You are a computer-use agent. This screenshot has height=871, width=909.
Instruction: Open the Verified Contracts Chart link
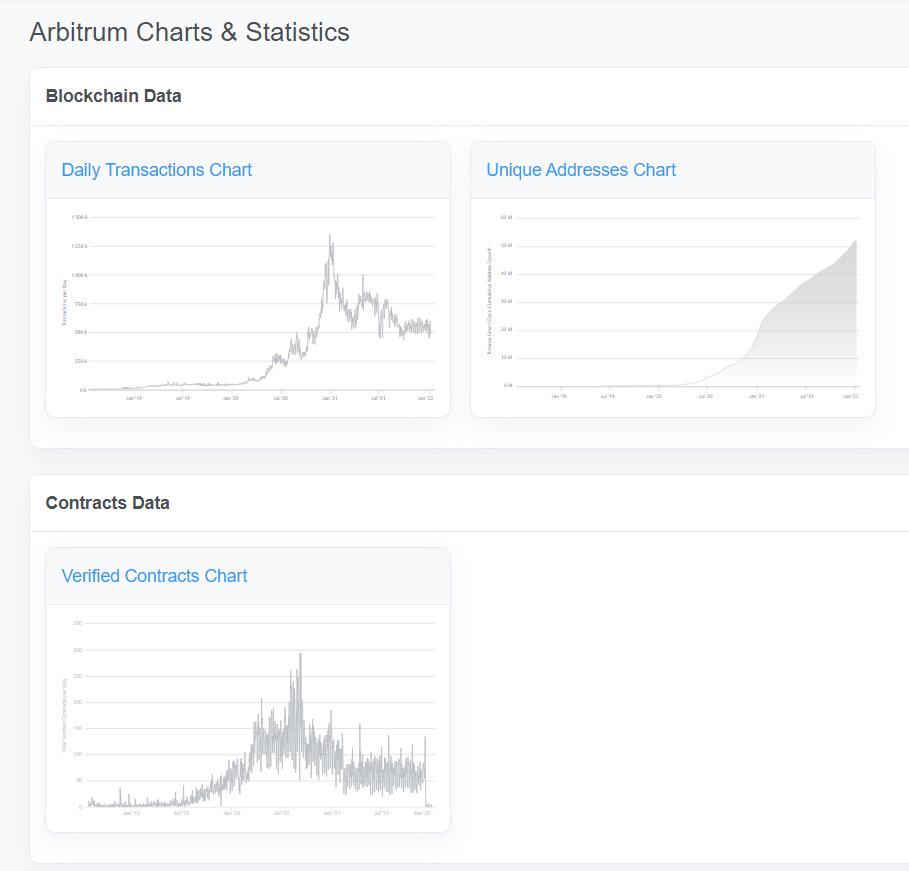(154, 576)
